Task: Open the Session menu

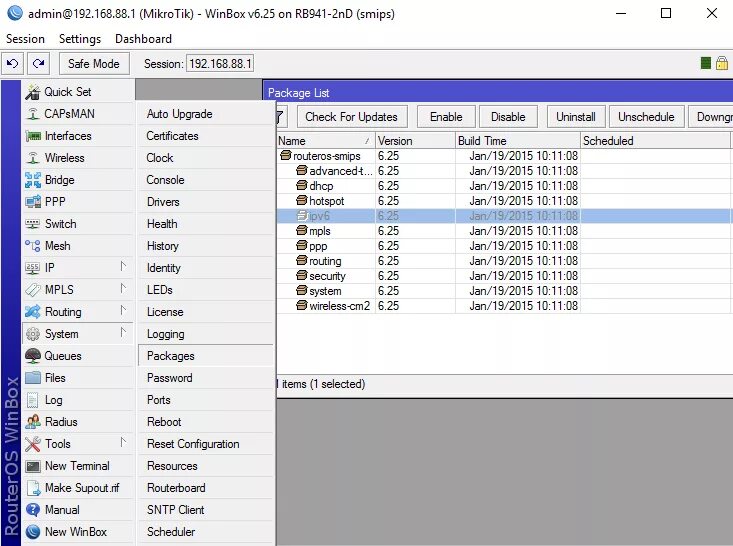Action: 25,39
